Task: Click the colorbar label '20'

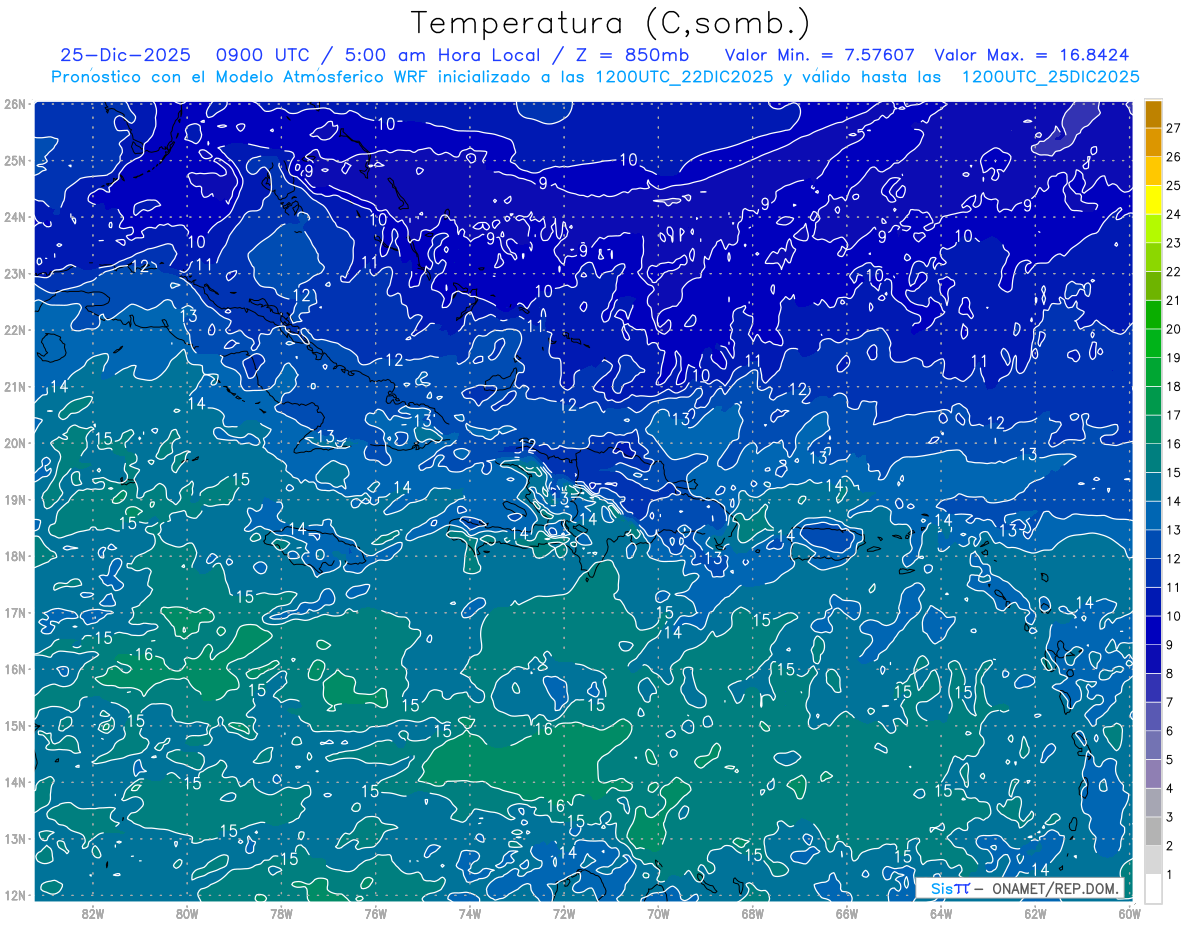Action: pos(1173,329)
